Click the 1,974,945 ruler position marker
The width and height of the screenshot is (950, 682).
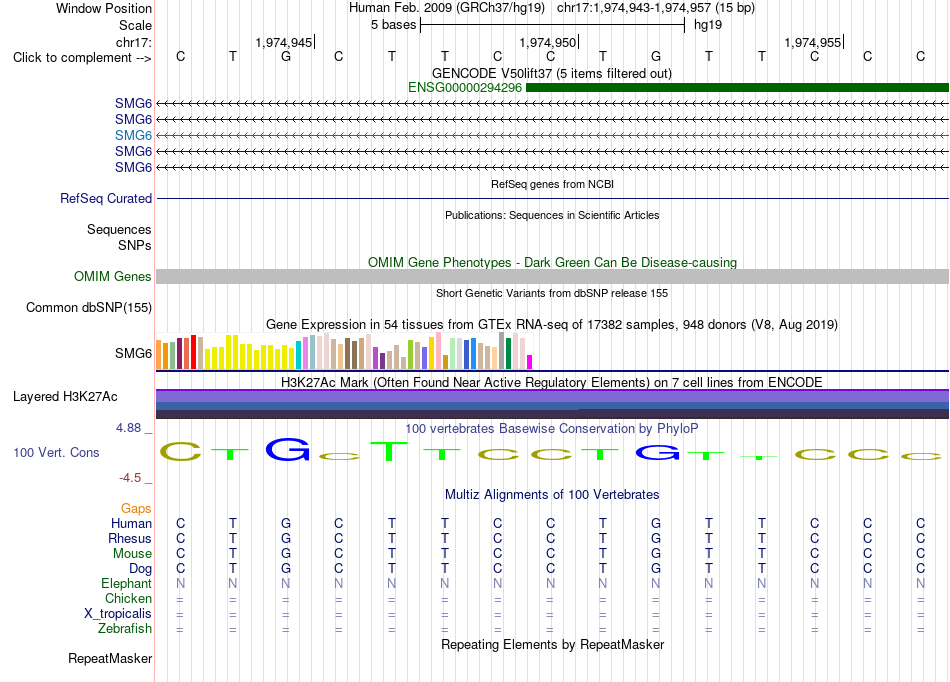284,42
